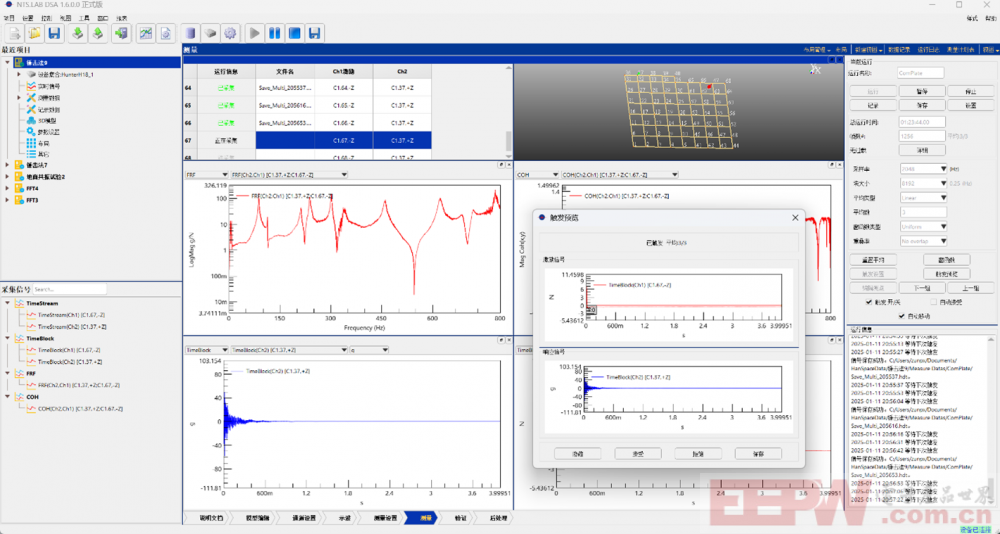Viewport: 1000px width, 534px height.
Task: Open the TimeBlock(Ch2) signal dropdown
Action: [x=289, y=350]
